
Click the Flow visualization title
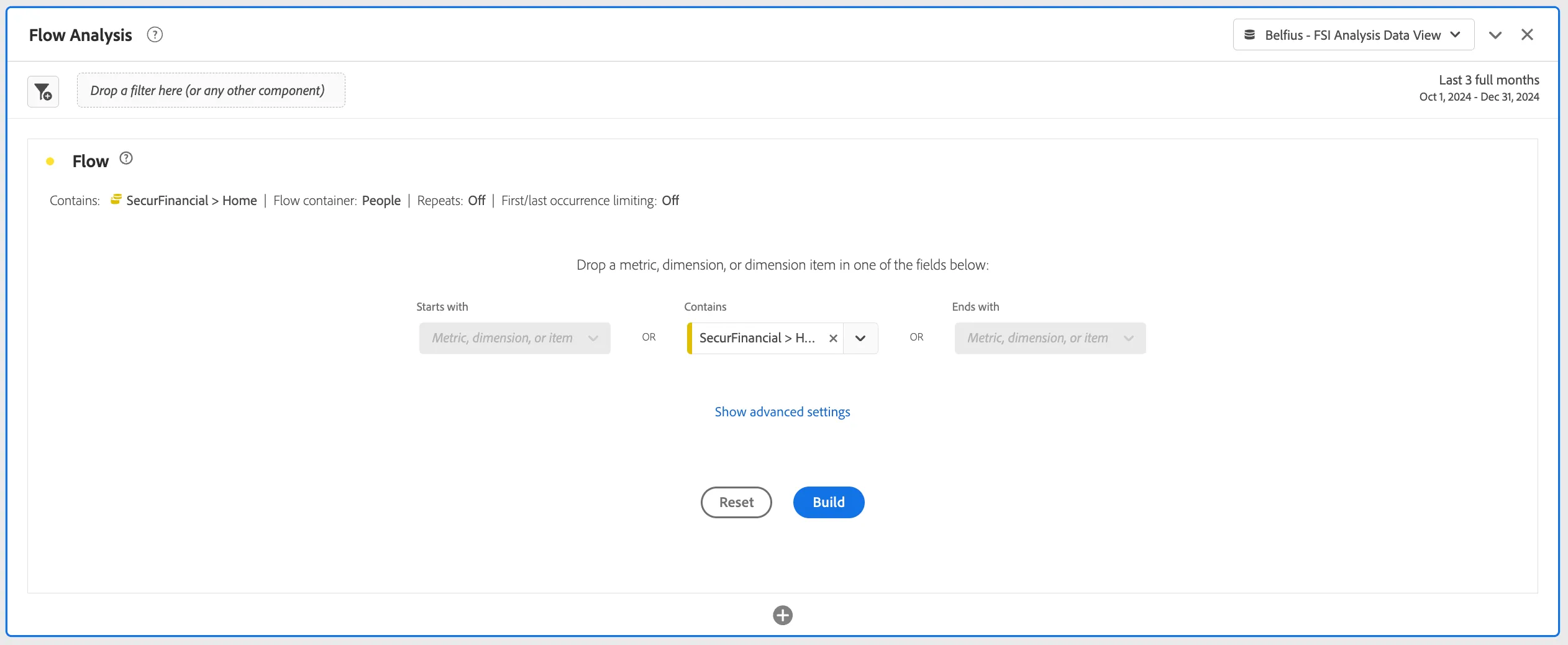click(x=91, y=161)
